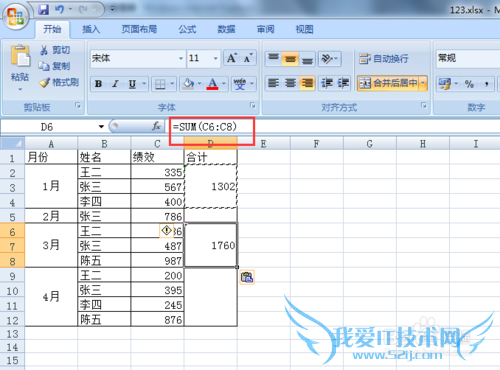Save the workbook using quick access Save icon
This screenshot has height=370, width=500.
(x=43, y=10)
